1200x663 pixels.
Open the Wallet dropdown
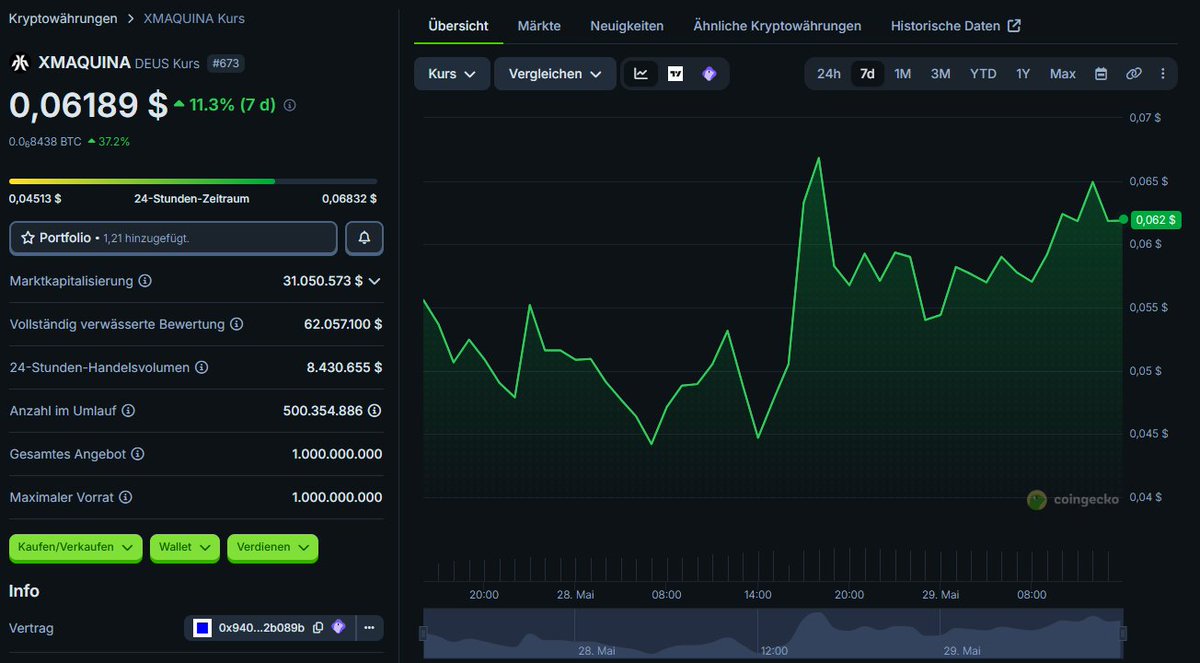coord(185,547)
